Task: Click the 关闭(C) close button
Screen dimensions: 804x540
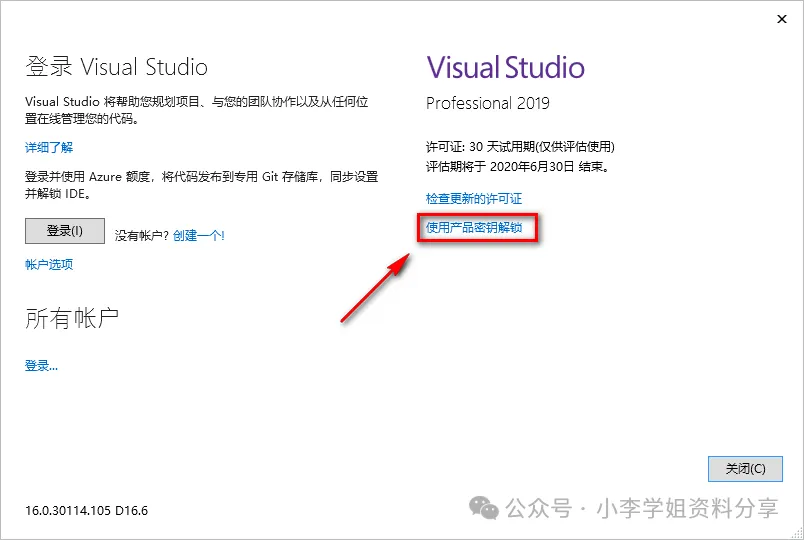Action: pyautogui.click(x=745, y=469)
